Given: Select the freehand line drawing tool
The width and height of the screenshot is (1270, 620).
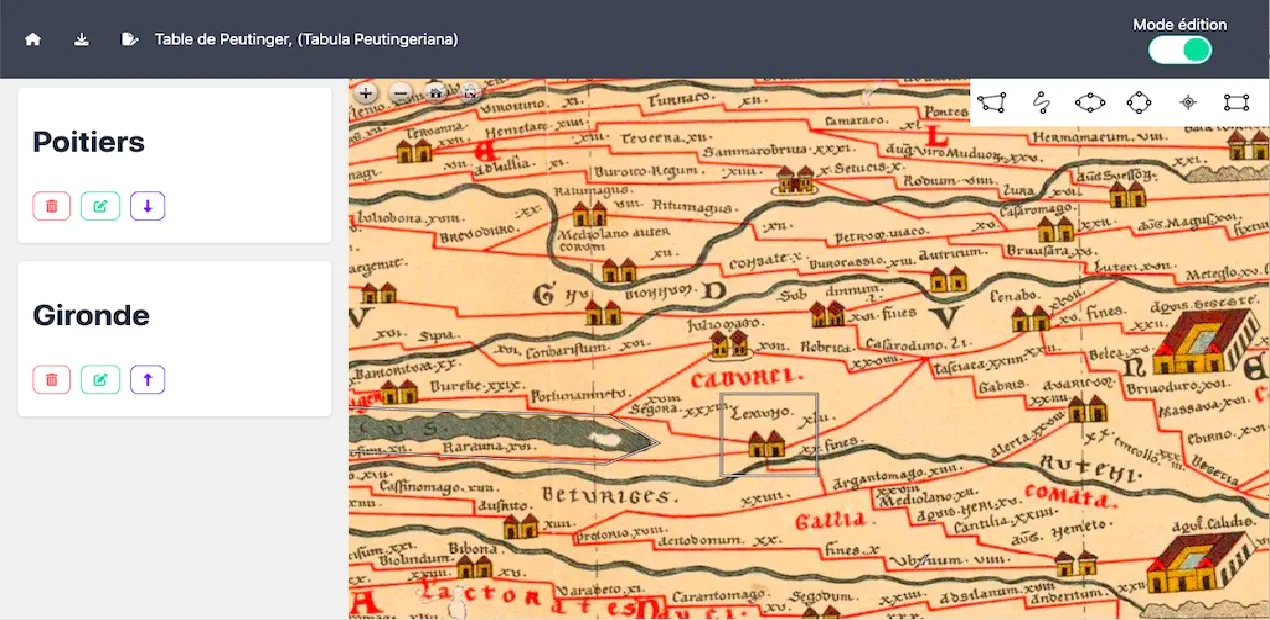Looking at the screenshot, I should point(1041,102).
